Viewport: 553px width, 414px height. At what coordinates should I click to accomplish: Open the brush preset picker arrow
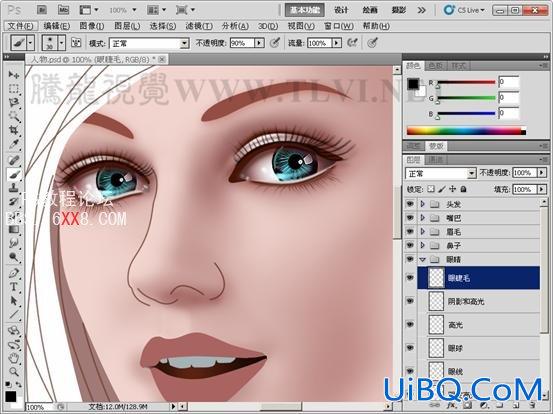62,43
